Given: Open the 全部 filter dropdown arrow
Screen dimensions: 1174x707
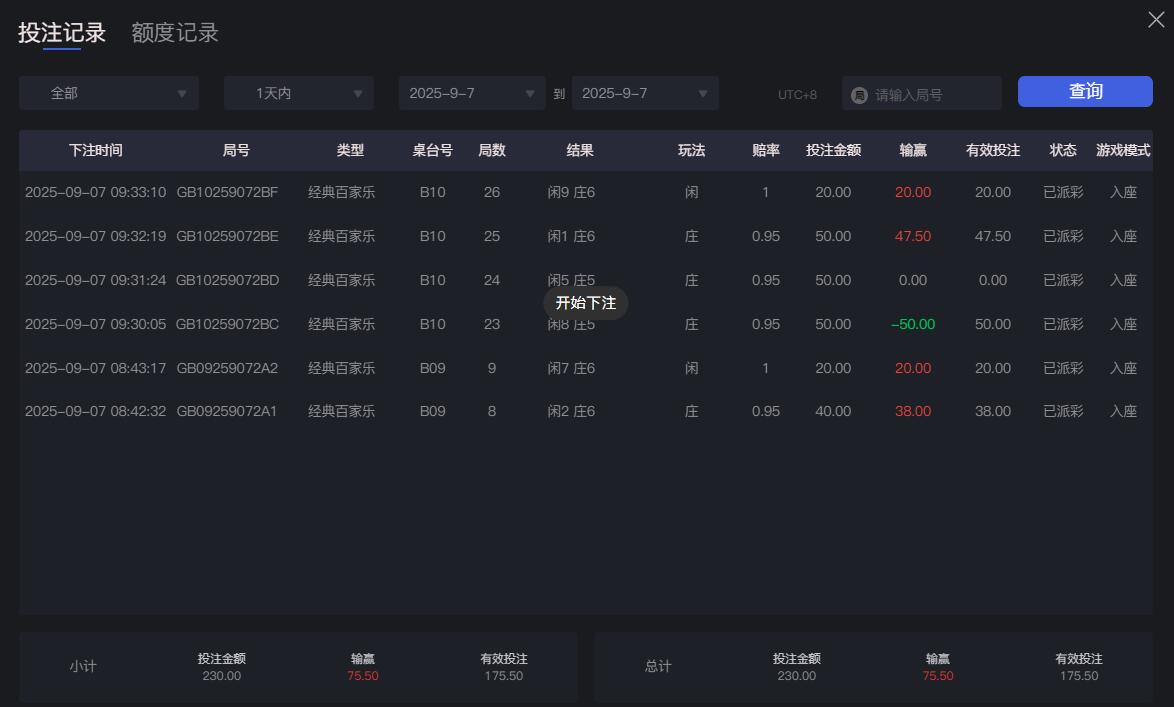Looking at the screenshot, I should (182, 93).
